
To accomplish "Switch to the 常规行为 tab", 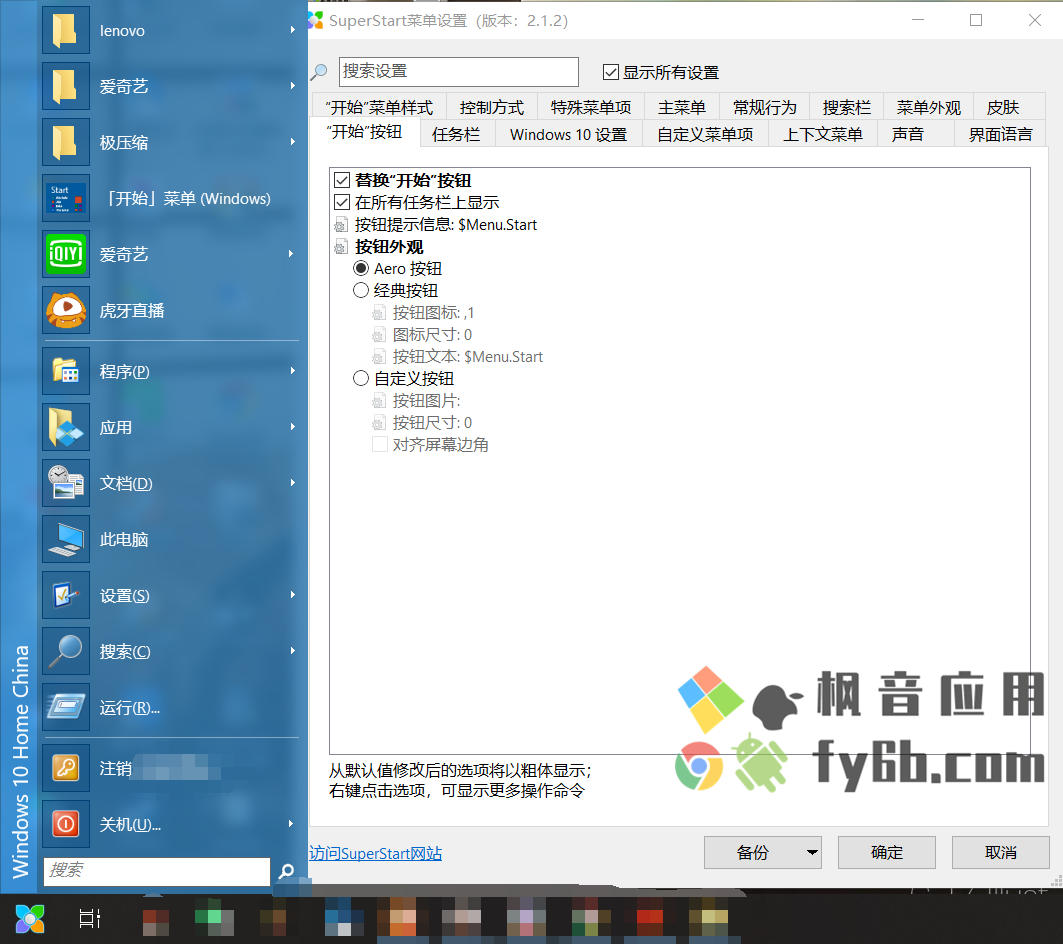I will pyautogui.click(x=765, y=108).
